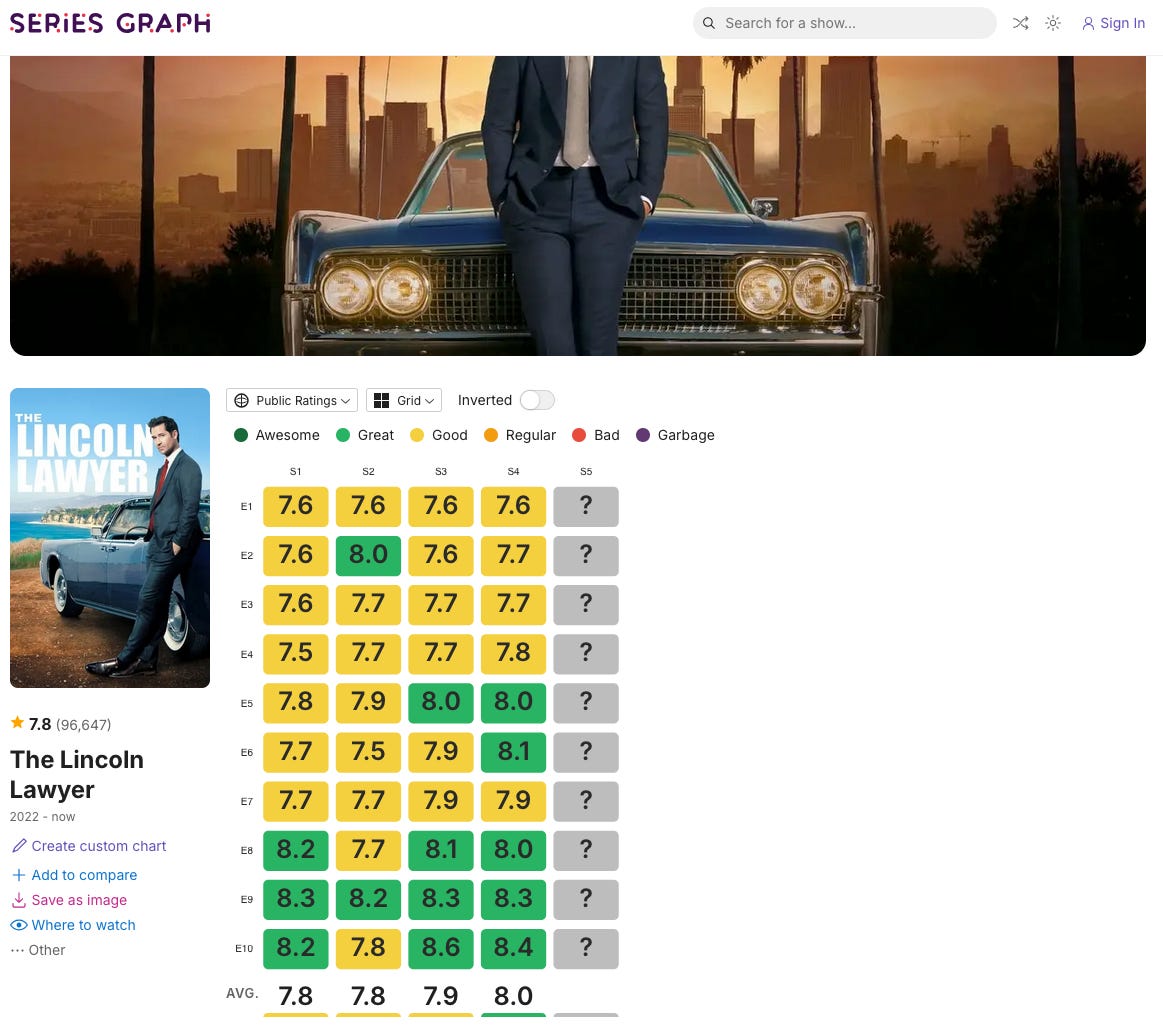Image resolution: width=1163 pixels, height=1026 pixels.
Task: Click the Awesome dark green legend dot
Action: click(x=241, y=435)
